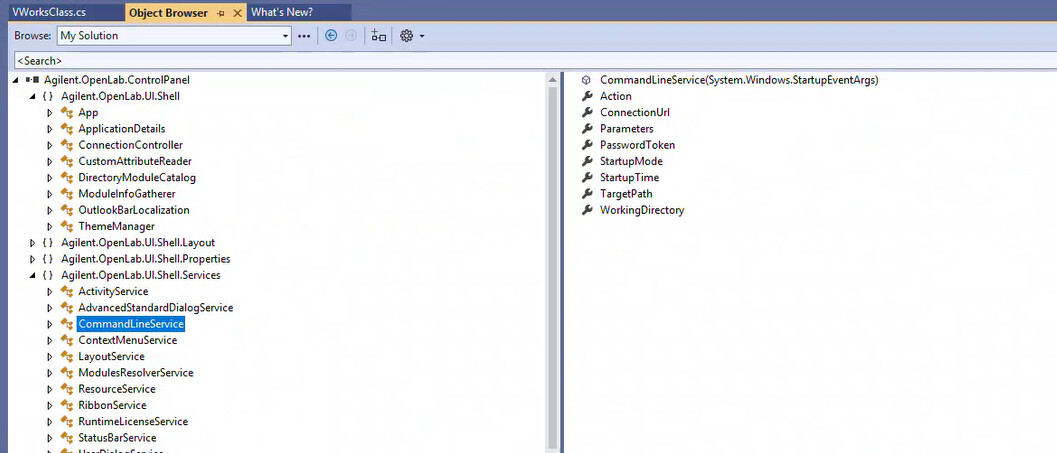The image size is (1057, 453).
Task: Select the Agilent.OpenLab.UI.Shell.Services namespace row
Action: tap(141, 275)
